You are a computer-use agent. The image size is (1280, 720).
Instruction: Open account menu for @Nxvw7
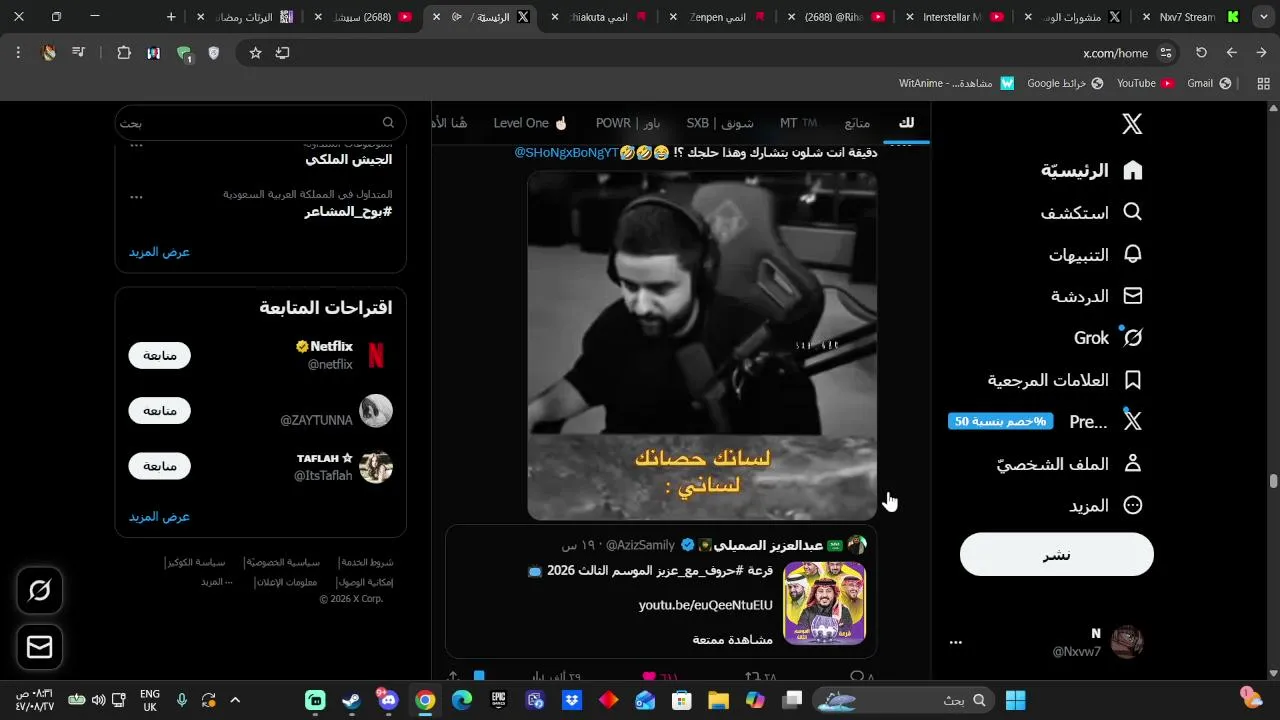click(1049, 642)
